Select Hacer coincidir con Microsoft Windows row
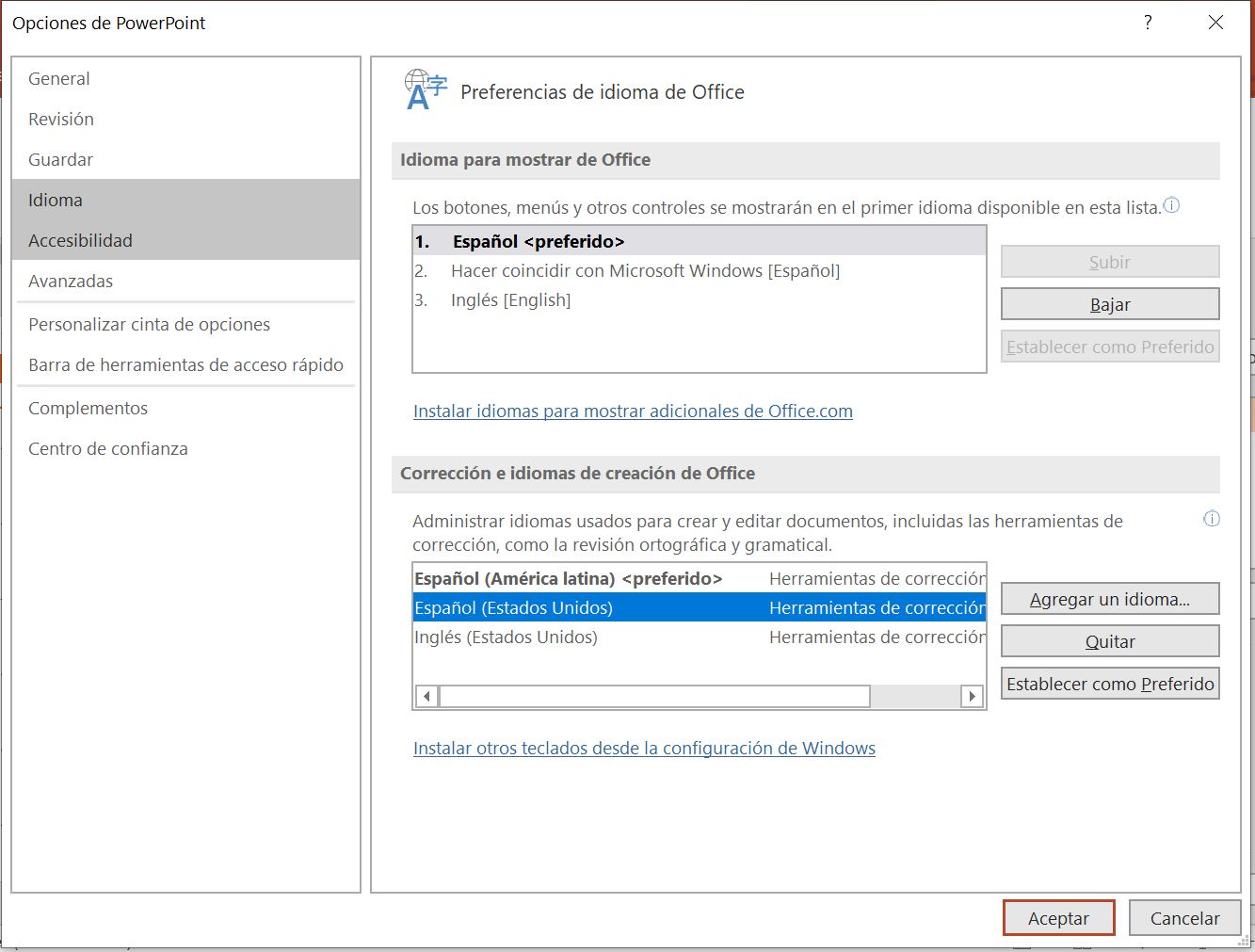The height and width of the screenshot is (952, 1255). 700,270
